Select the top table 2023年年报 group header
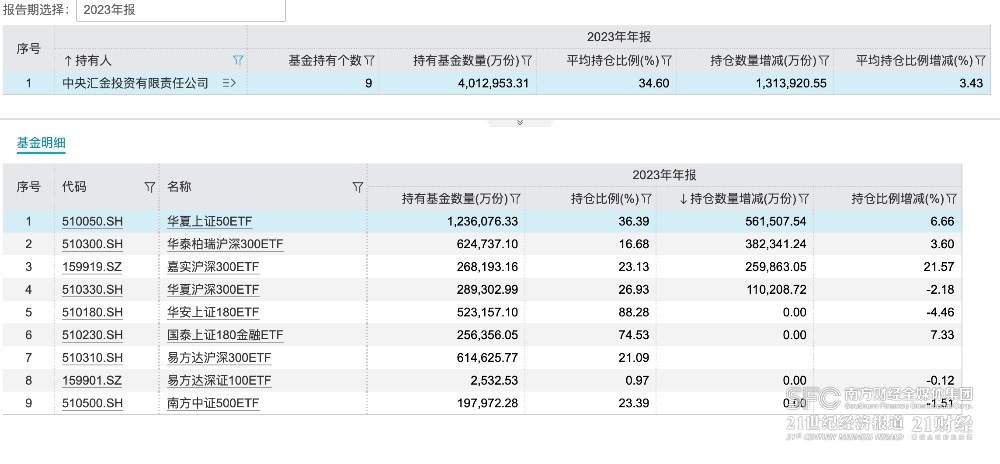Screen dimensions: 1000x464 pos(619,37)
